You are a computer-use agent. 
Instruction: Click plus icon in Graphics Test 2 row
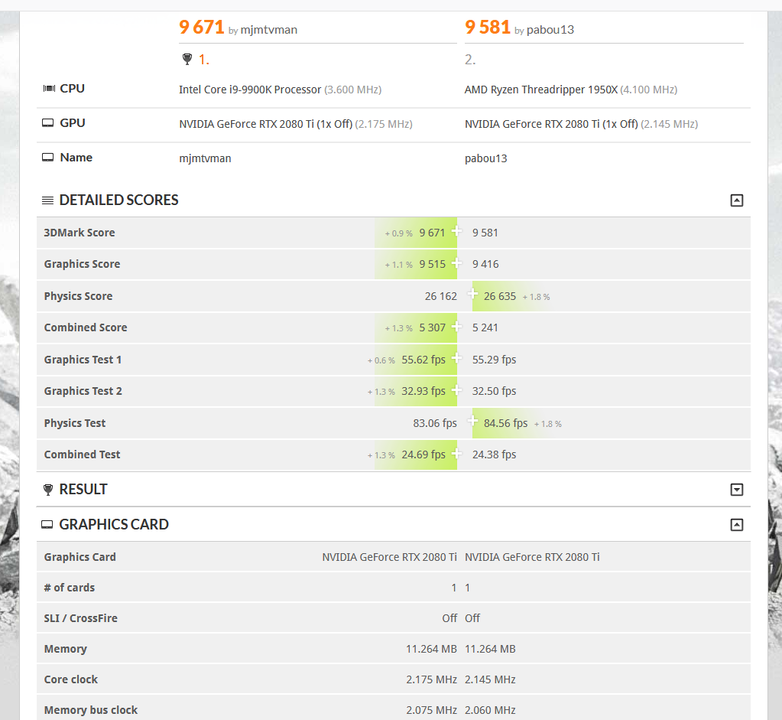[x=456, y=390]
